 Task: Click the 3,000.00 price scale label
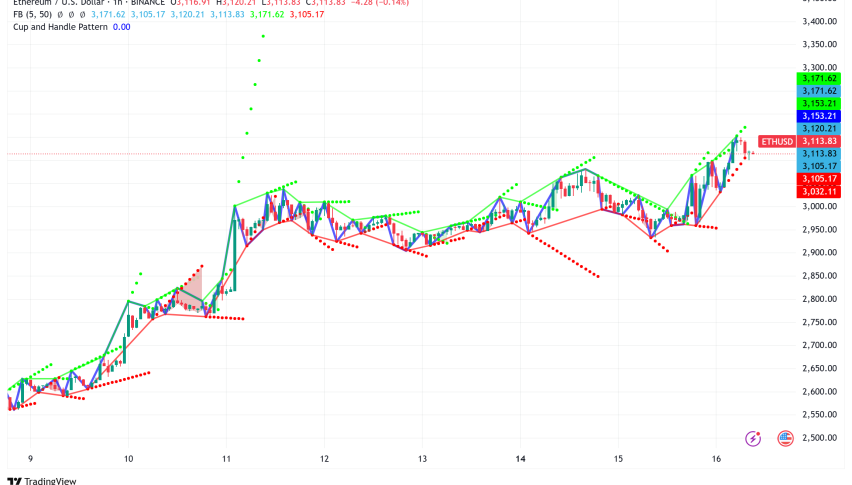click(819, 206)
